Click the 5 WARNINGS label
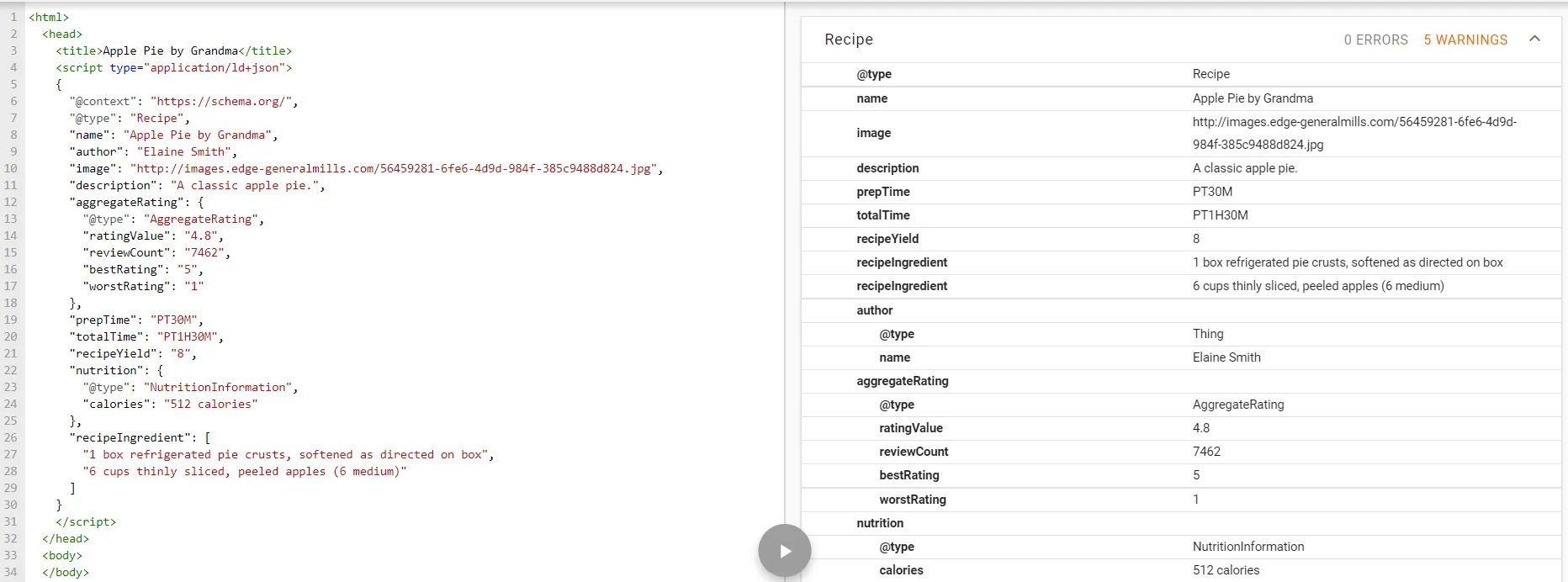 1465,40
